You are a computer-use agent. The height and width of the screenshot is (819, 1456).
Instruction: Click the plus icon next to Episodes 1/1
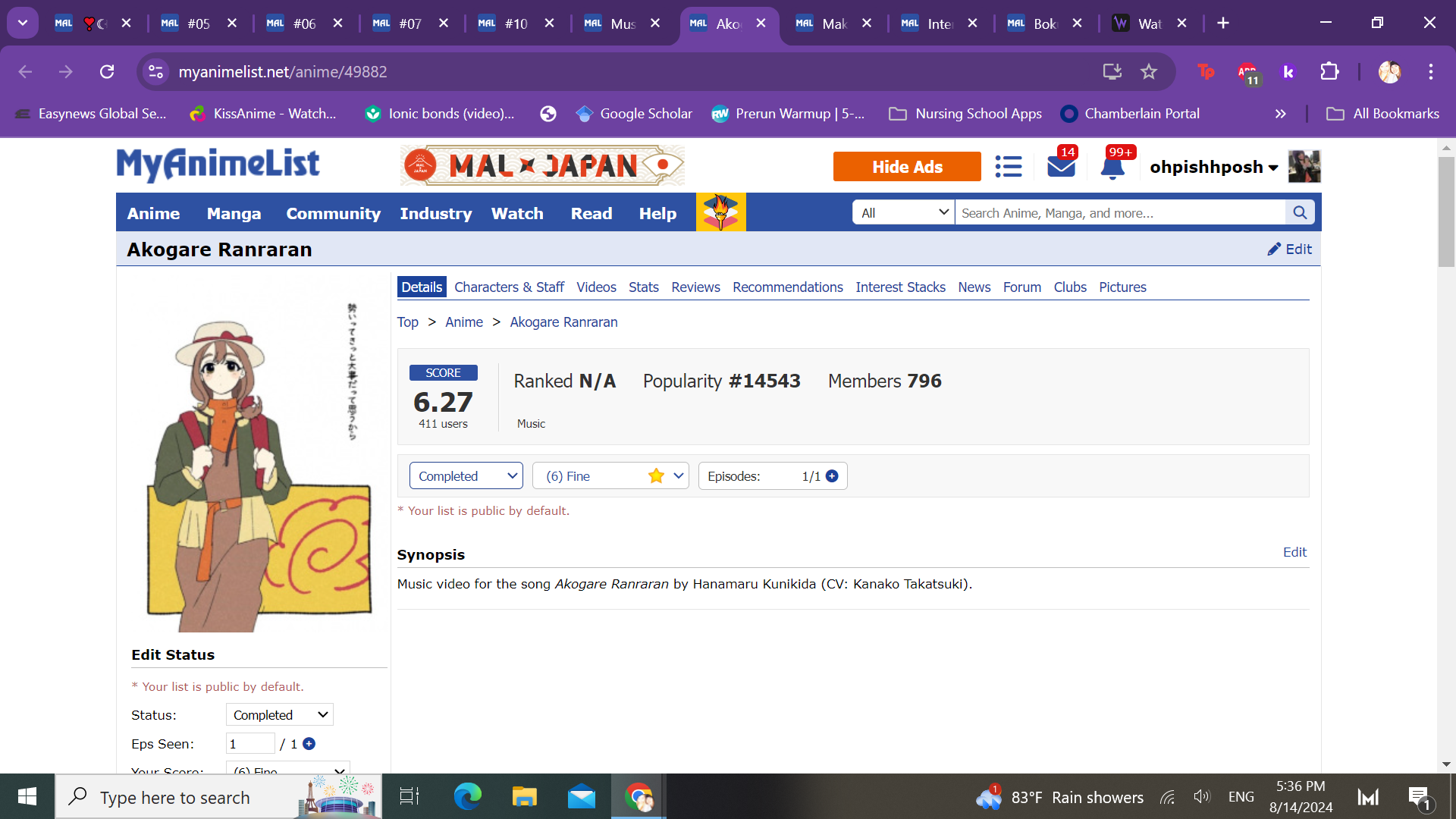click(832, 476)
